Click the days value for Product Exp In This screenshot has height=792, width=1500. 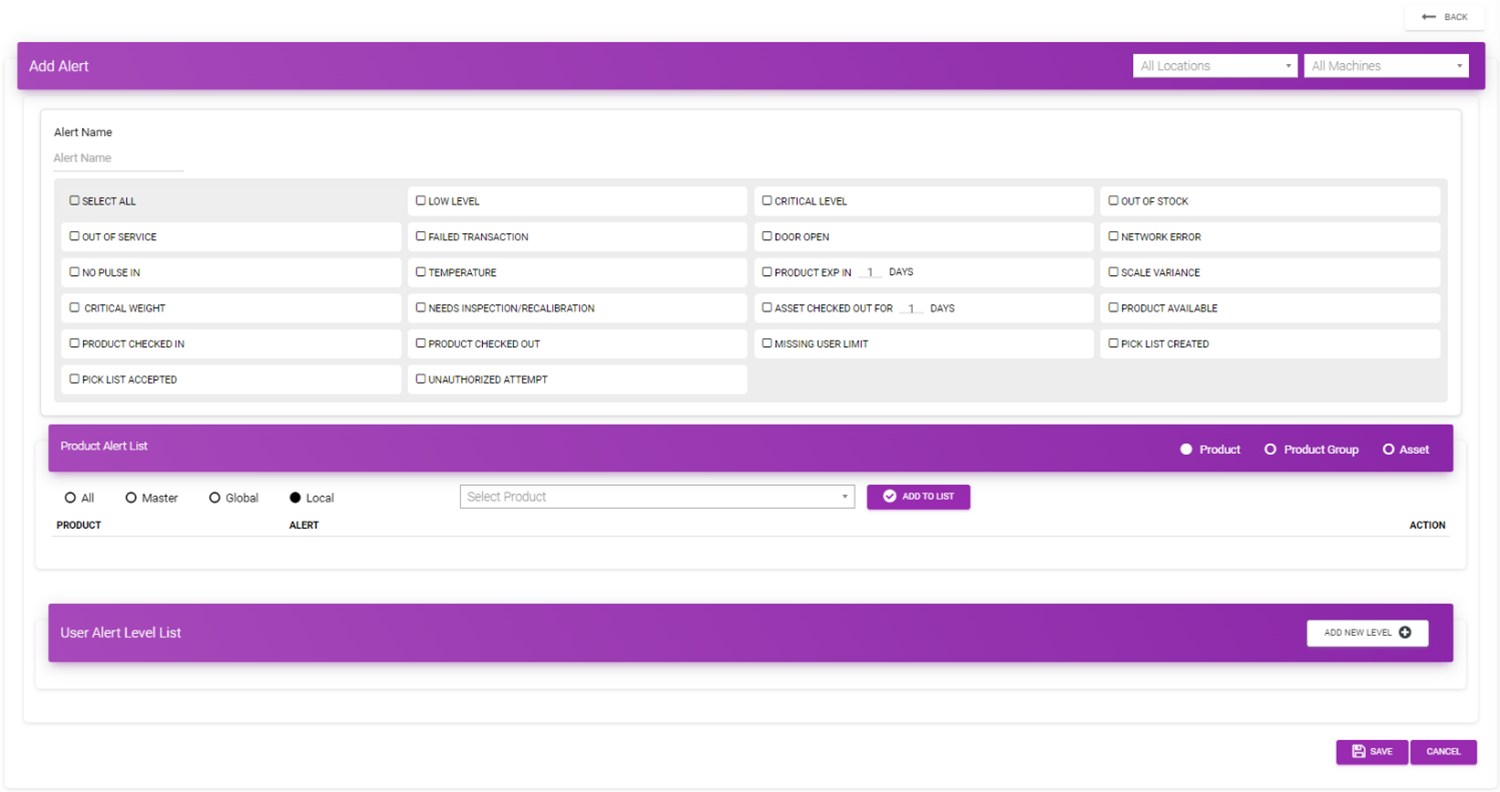click(x=869, y=271)
